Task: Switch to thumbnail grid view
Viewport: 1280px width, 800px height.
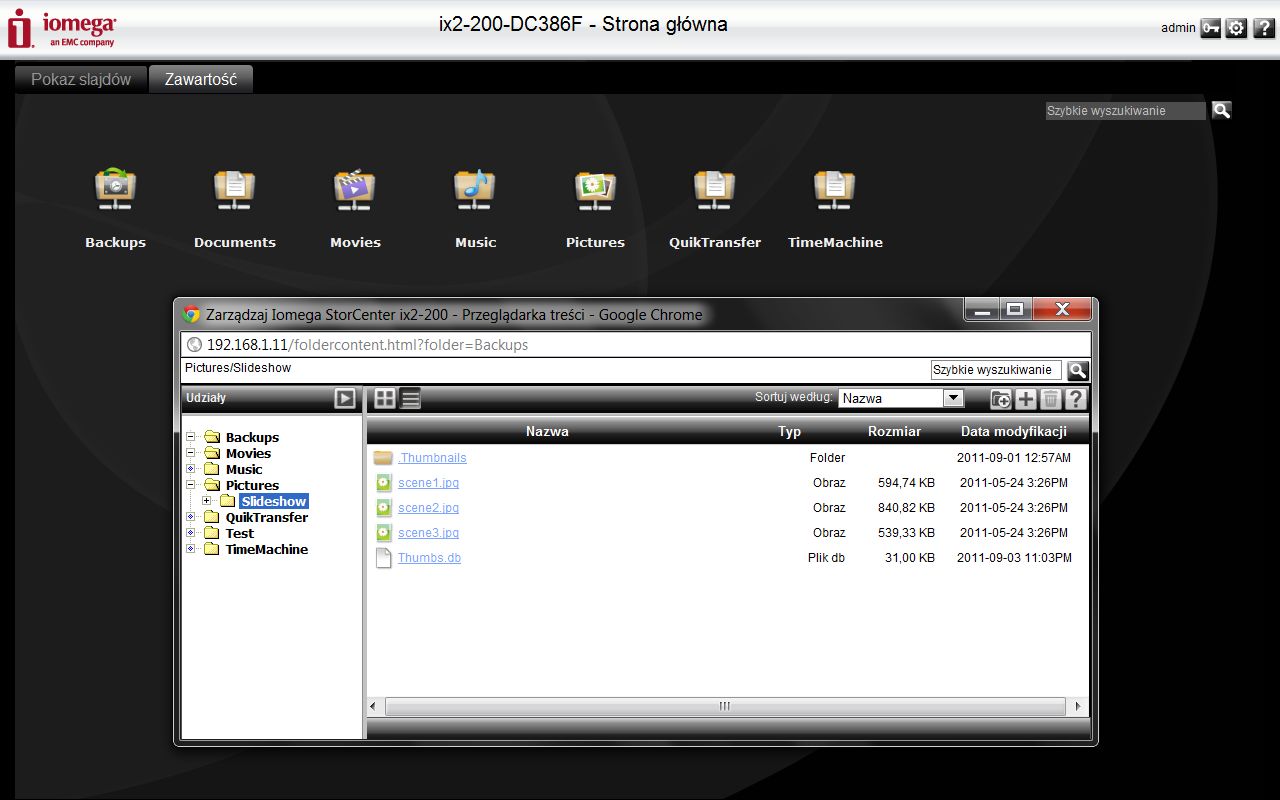Action: pos(385,399)
